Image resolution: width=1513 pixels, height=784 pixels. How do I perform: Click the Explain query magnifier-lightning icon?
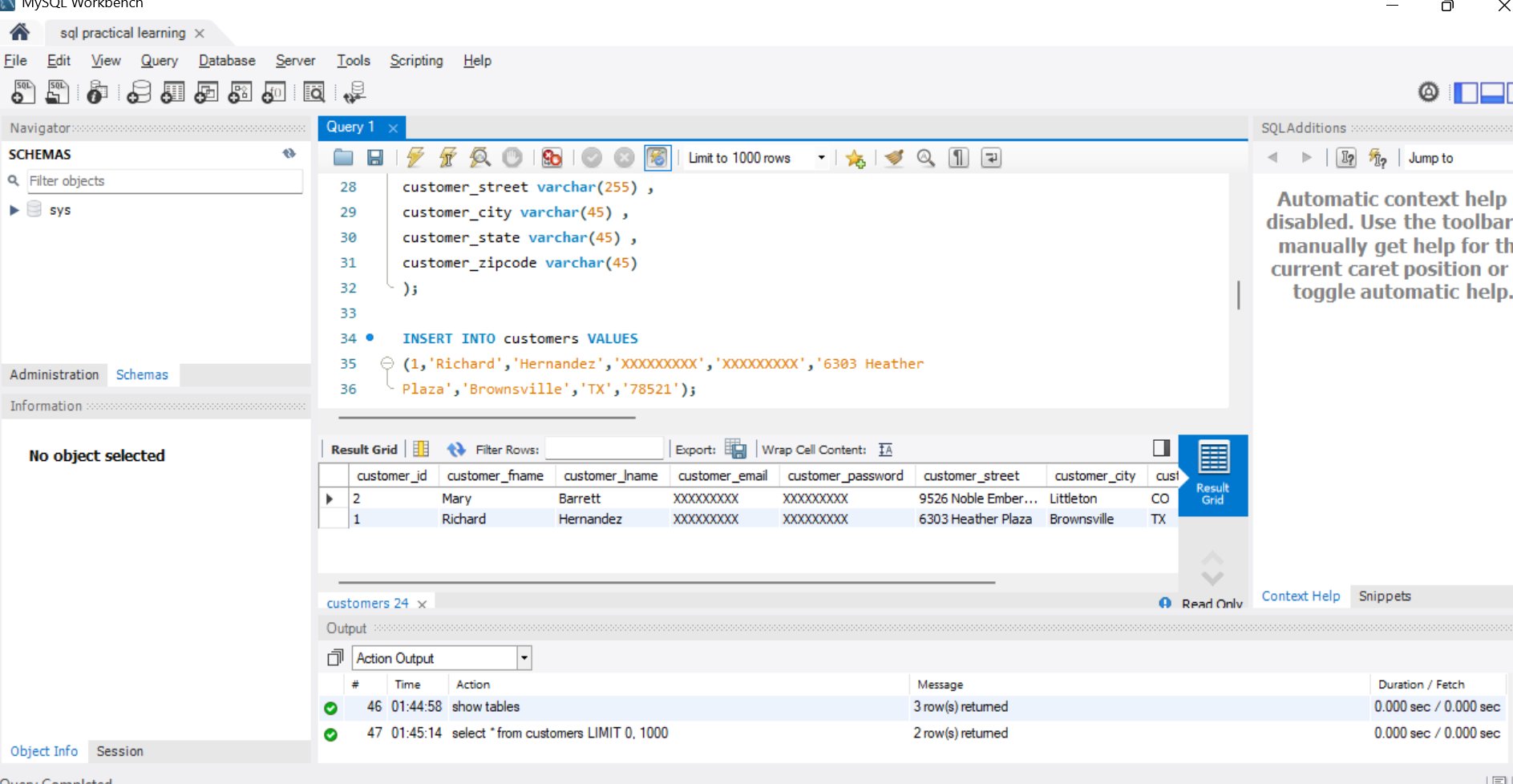tap(479, 158)
